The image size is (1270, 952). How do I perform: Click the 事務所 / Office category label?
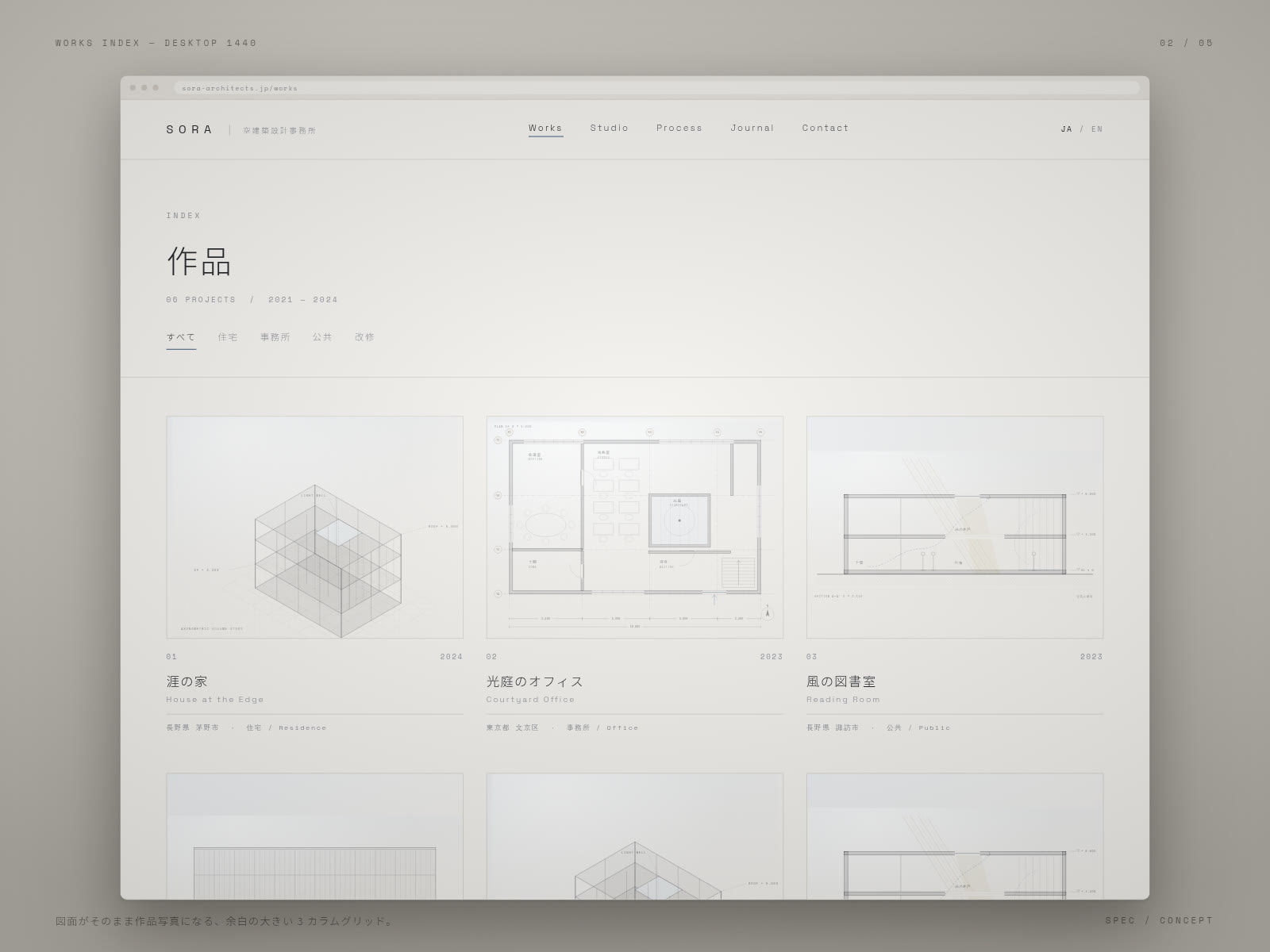[x=602, y=727]
